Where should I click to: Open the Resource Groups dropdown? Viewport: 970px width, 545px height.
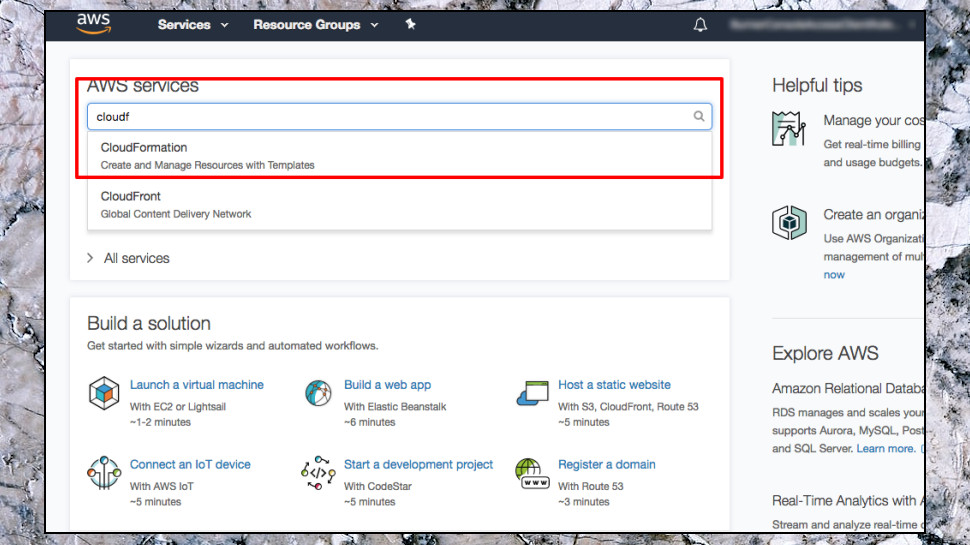click(x=315, y=25)
